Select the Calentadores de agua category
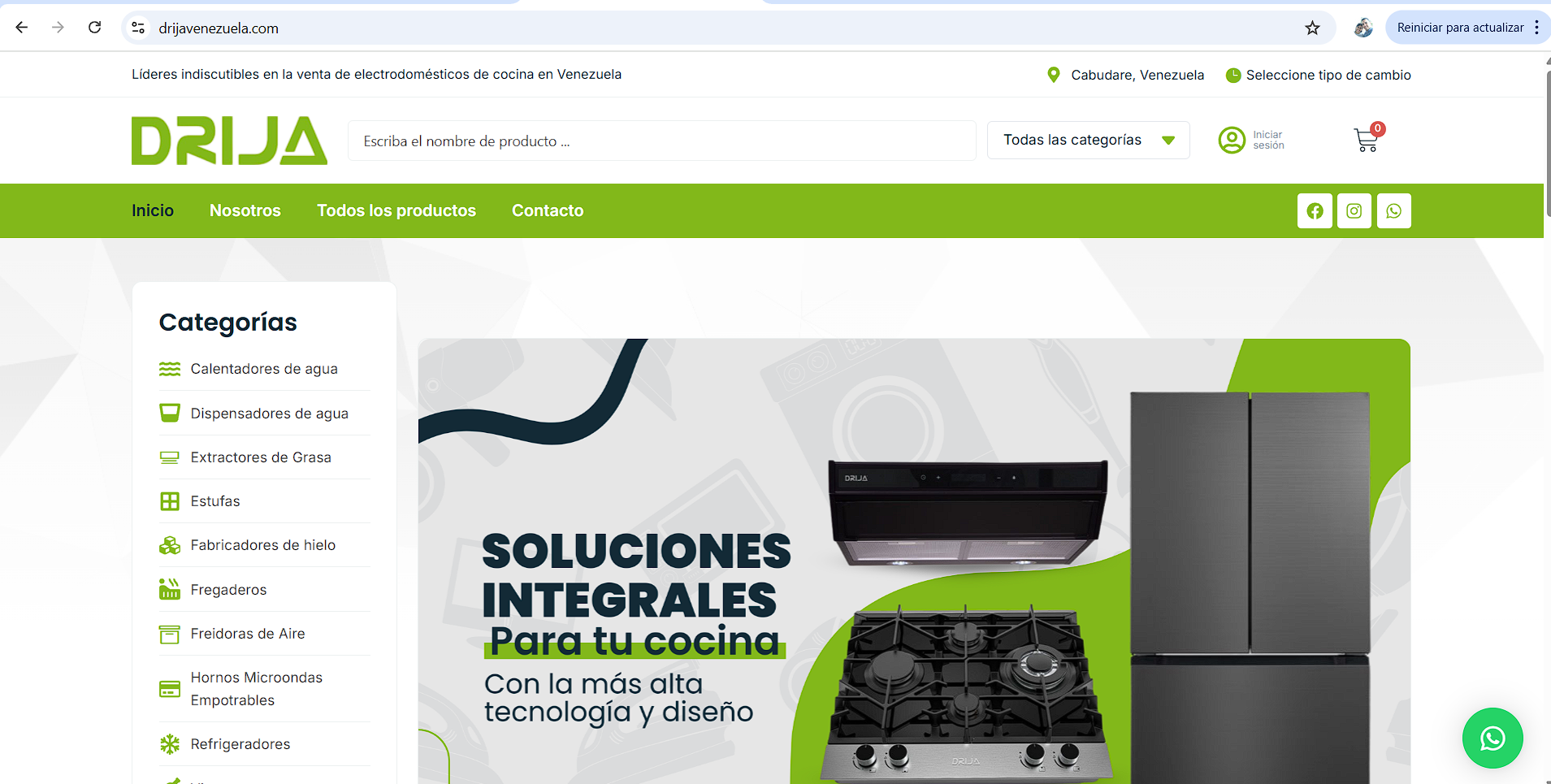The image size is (1551, 784). [x=264, y=369]
